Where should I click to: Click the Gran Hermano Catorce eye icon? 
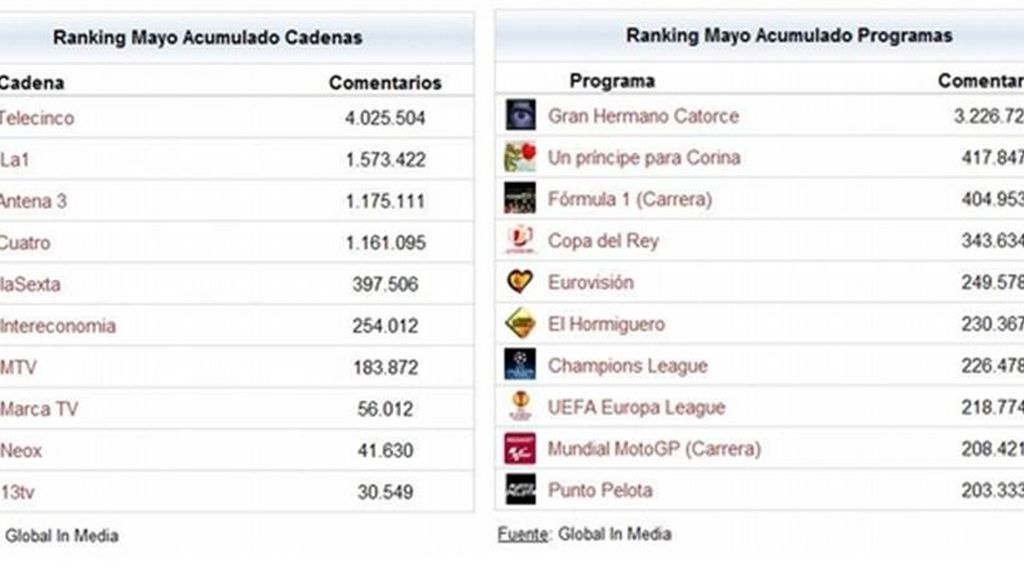(520, 115)
